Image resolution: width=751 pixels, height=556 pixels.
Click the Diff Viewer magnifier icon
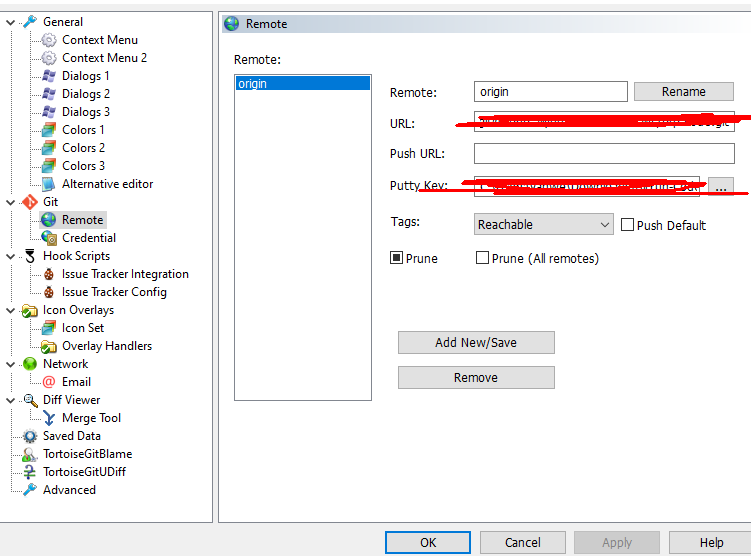tap(30, 400)
